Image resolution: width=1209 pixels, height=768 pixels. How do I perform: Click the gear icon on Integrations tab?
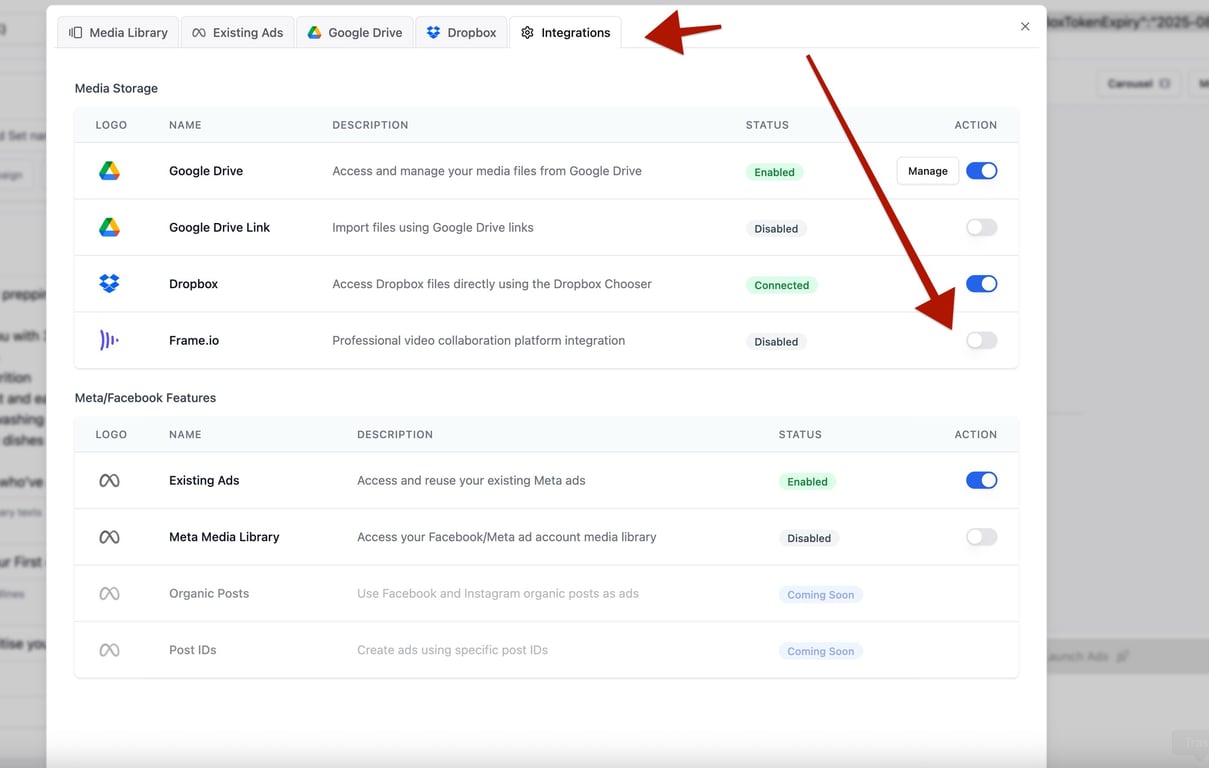[x=527, y=33]
